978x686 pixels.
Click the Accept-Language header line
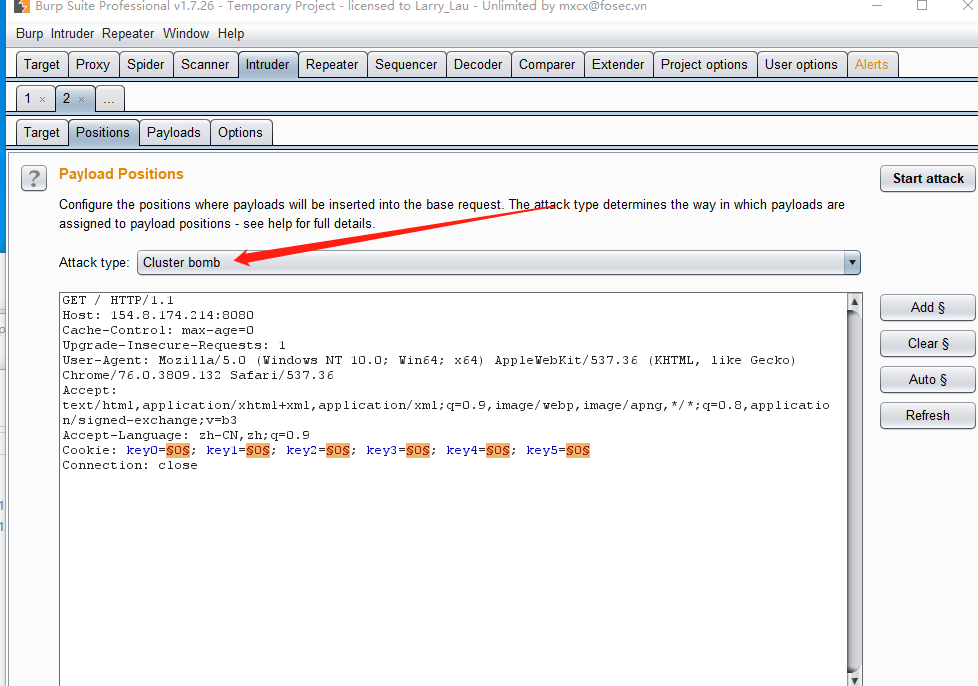[186, 435]
